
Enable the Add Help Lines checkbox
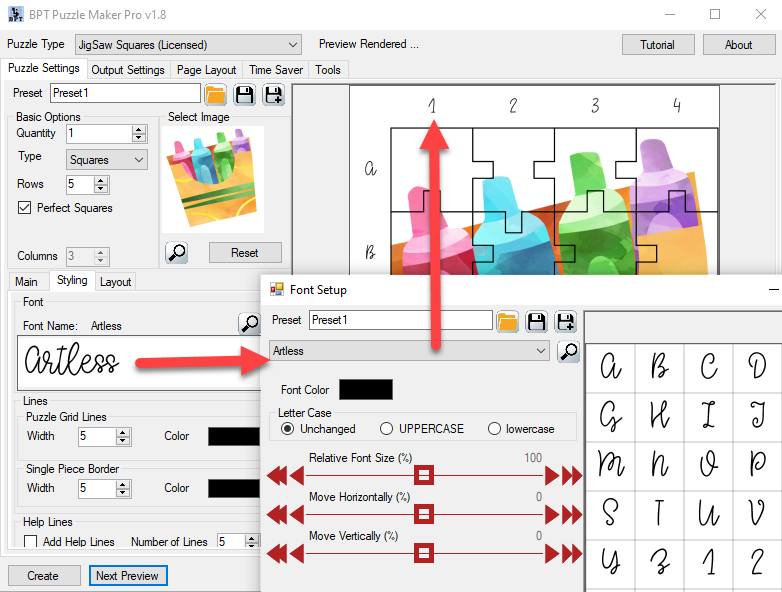[29, 542]
